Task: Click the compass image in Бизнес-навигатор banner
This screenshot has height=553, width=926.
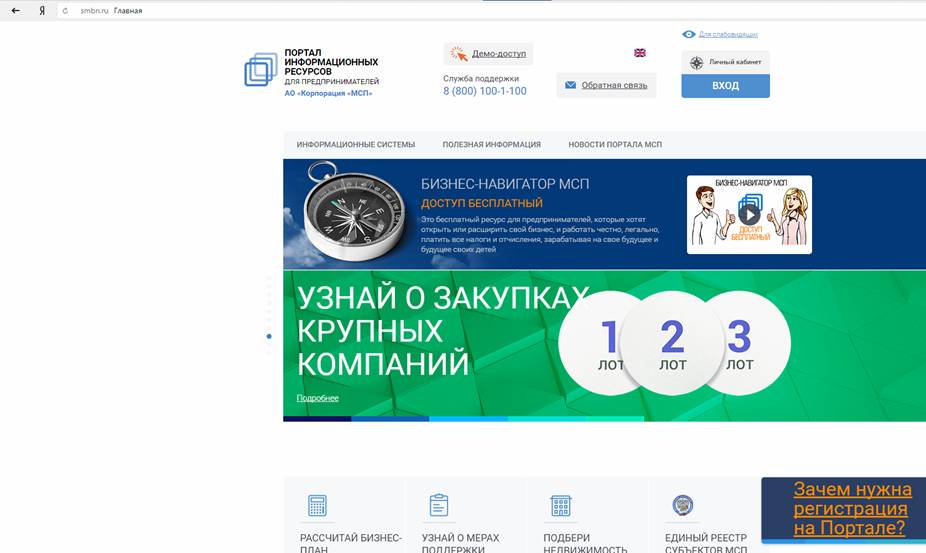Action: 354,212
